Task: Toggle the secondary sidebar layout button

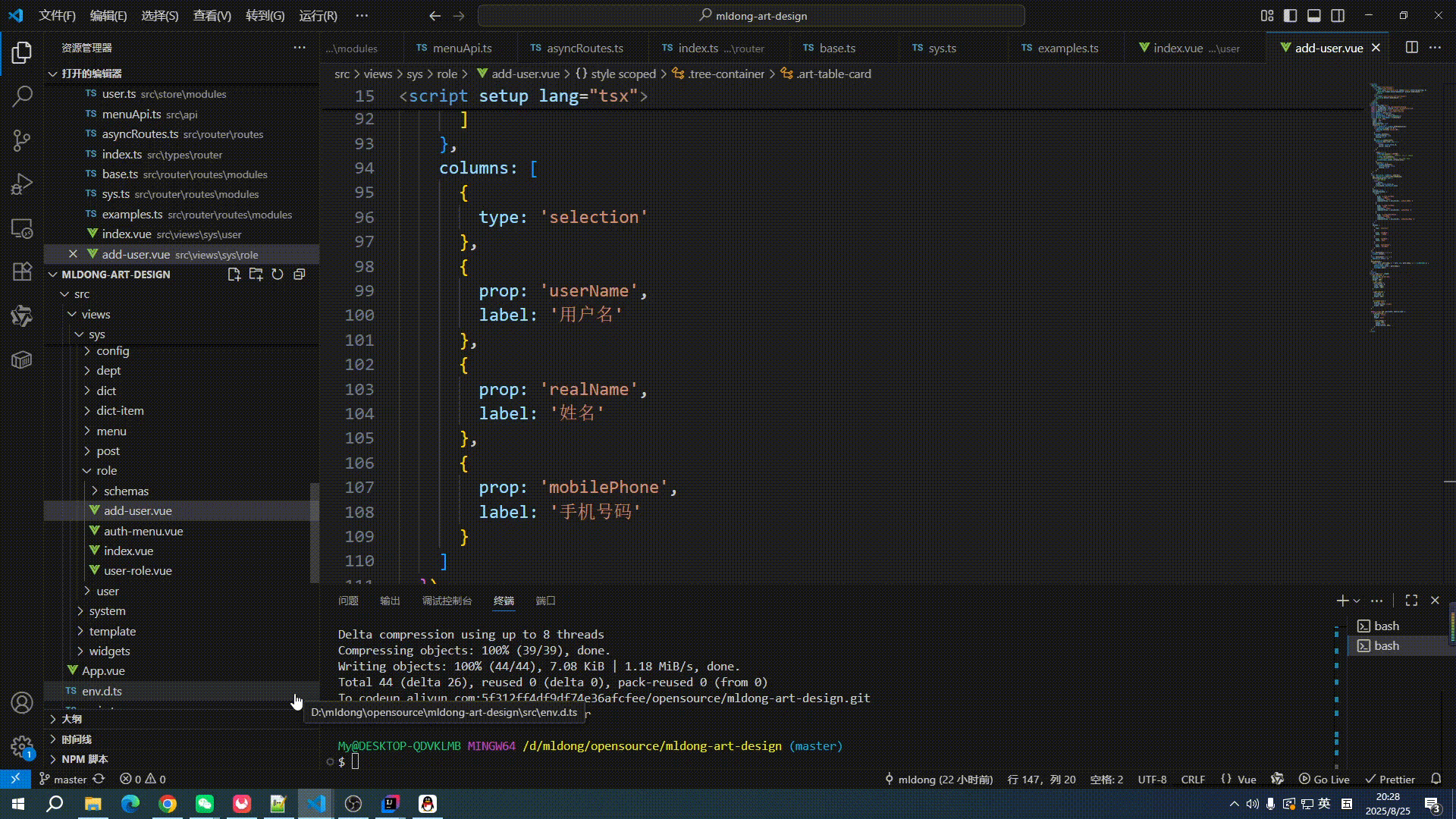Action: pyautogui.click(x=1338, y=15)
